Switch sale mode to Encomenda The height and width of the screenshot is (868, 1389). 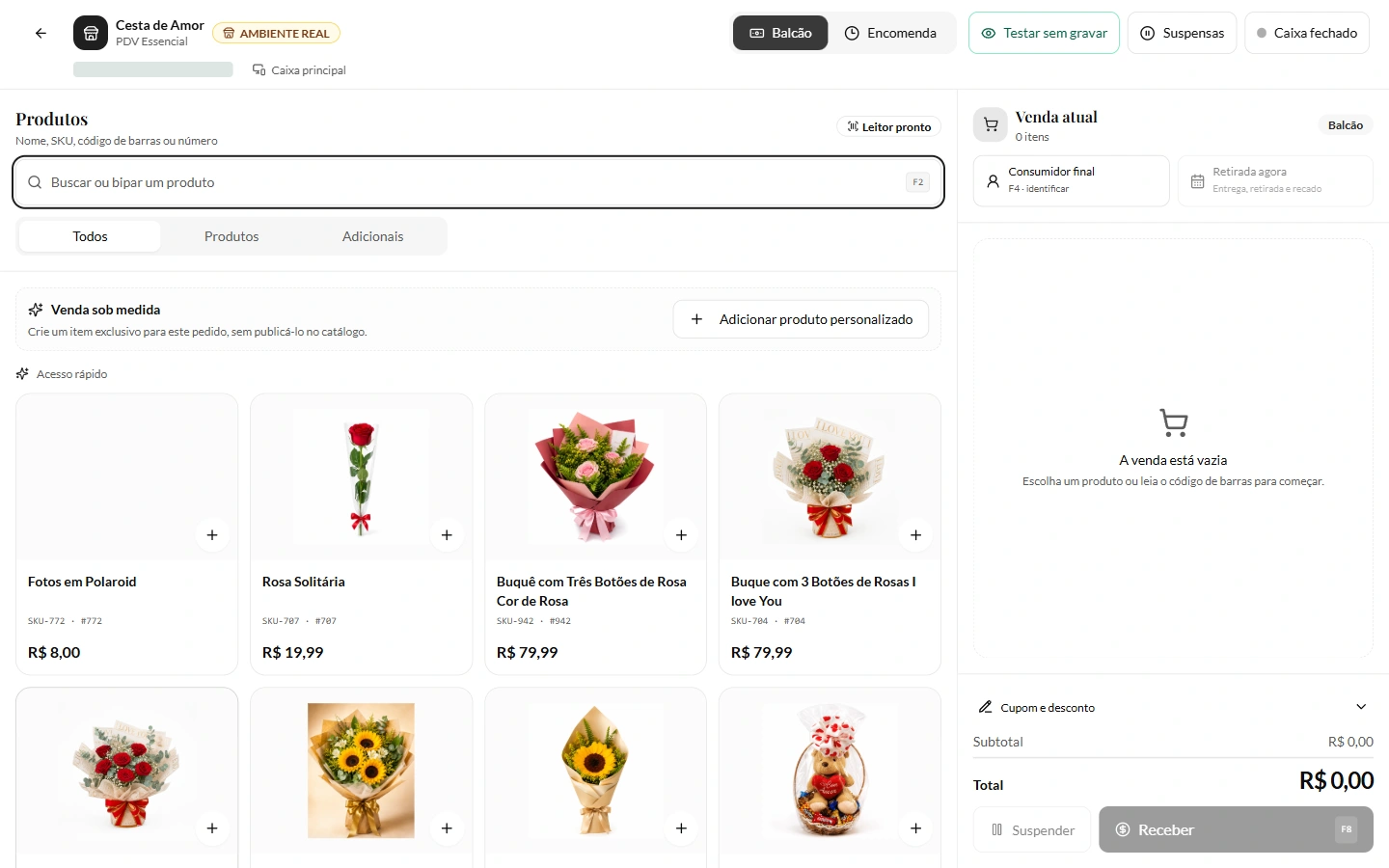point(890,33)
